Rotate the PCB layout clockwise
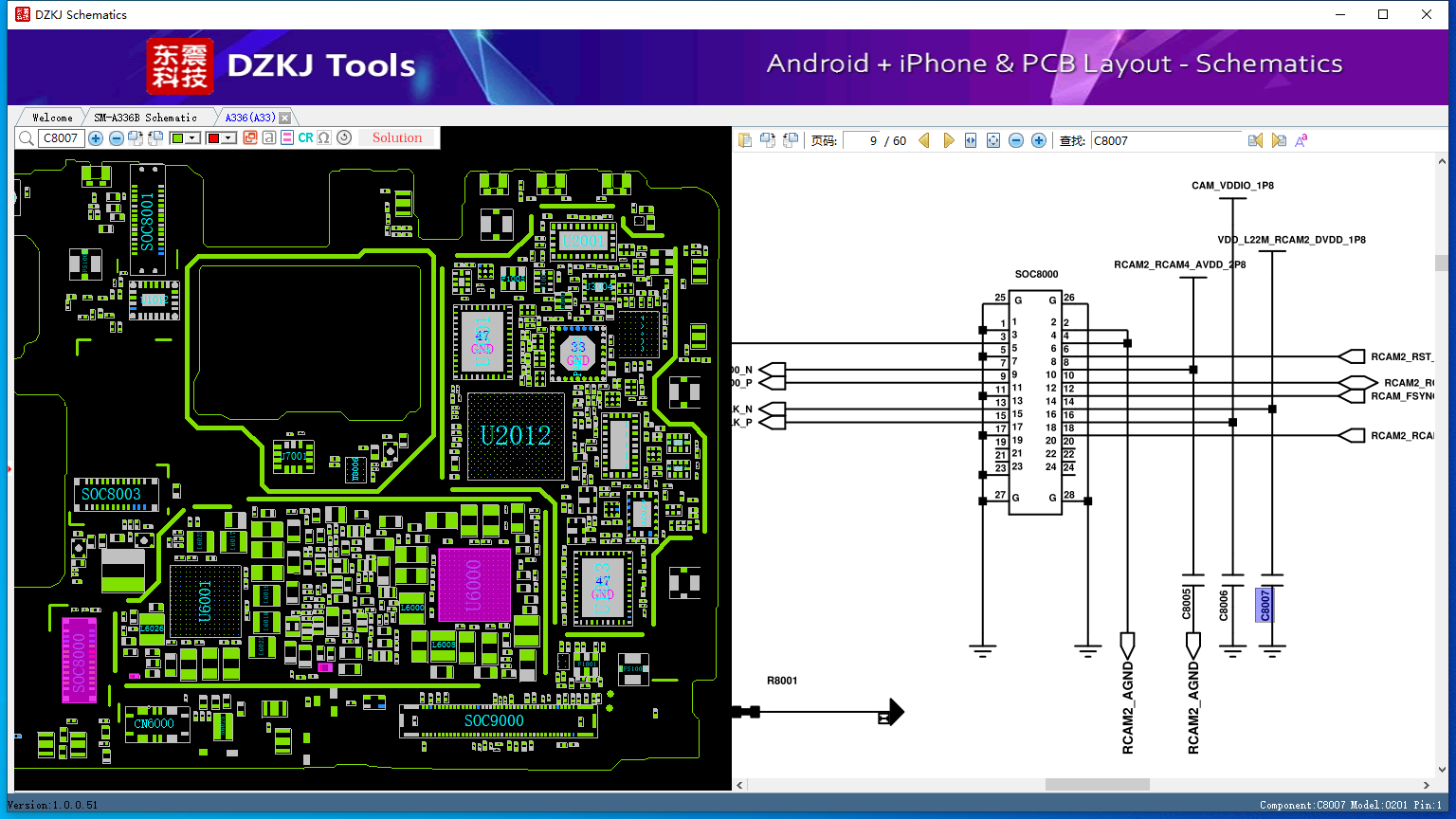Screen dimensions: 1456x819 click(x=136, y=138)
